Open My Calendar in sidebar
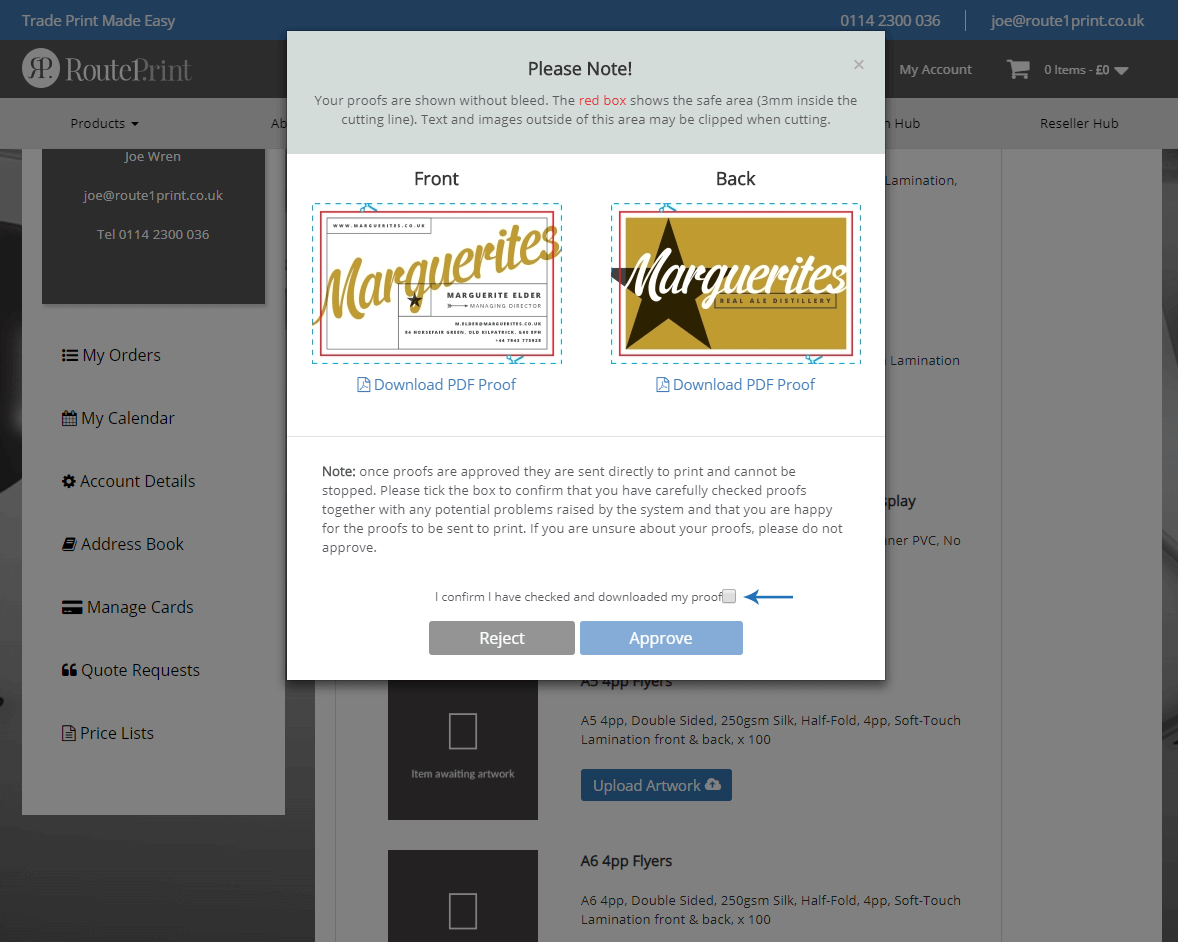Viewport: 1178px width, 942px height. pyautogui.click(x=118, y=418)
